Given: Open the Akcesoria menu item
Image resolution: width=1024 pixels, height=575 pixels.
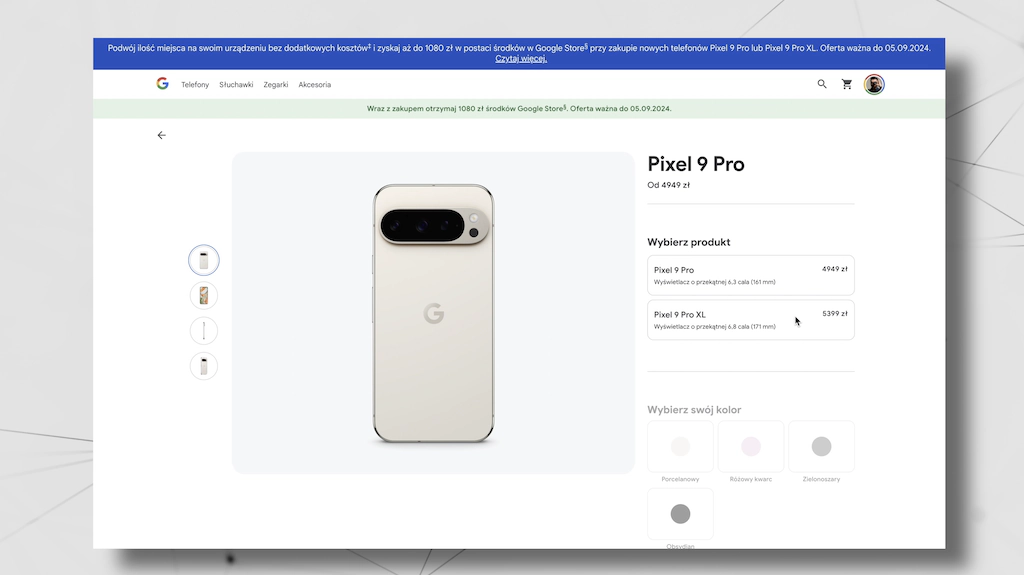Looking at the screenshot, I should (315, 84).
